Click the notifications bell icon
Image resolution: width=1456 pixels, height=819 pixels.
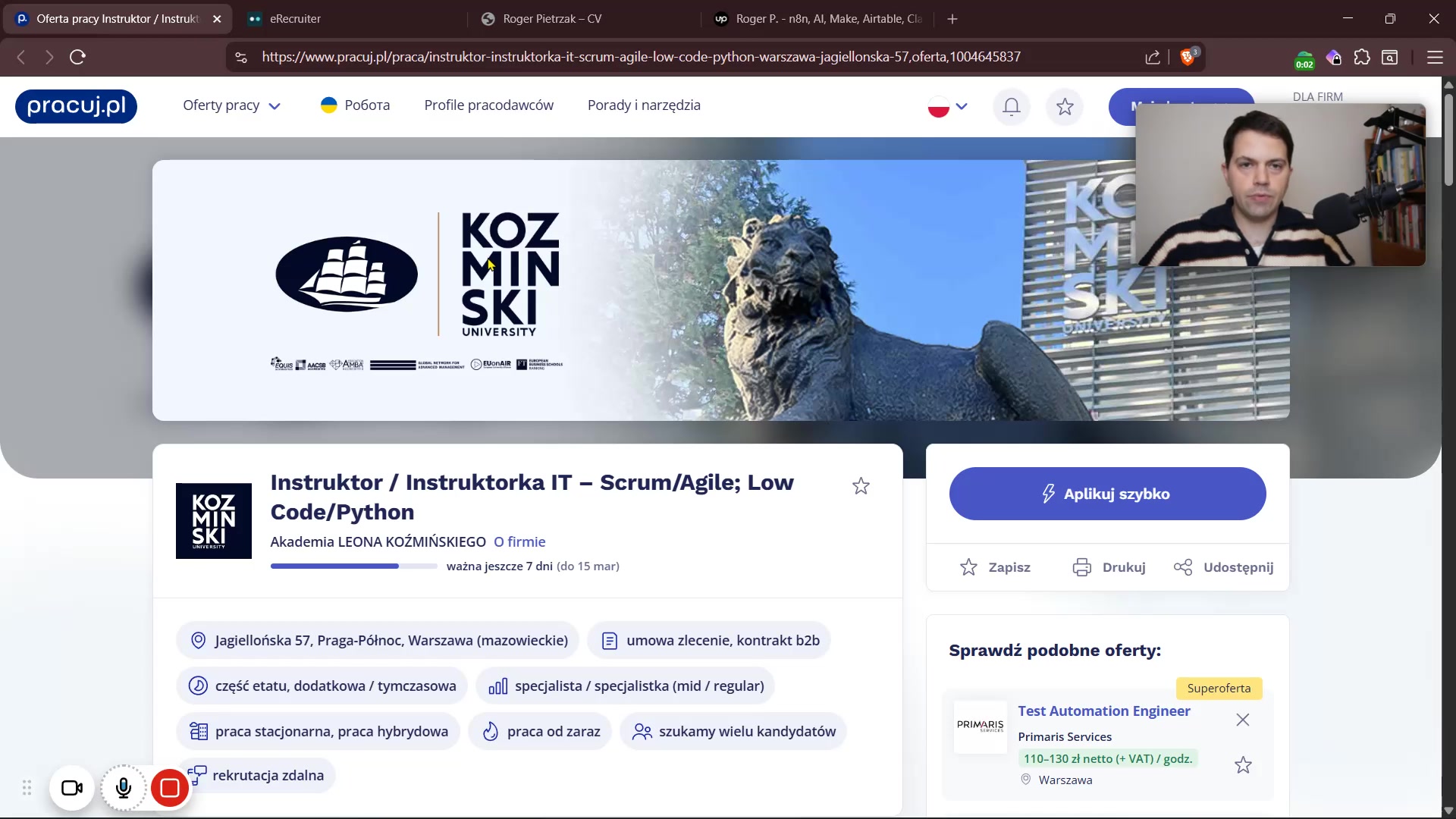tap(1012, 107)
